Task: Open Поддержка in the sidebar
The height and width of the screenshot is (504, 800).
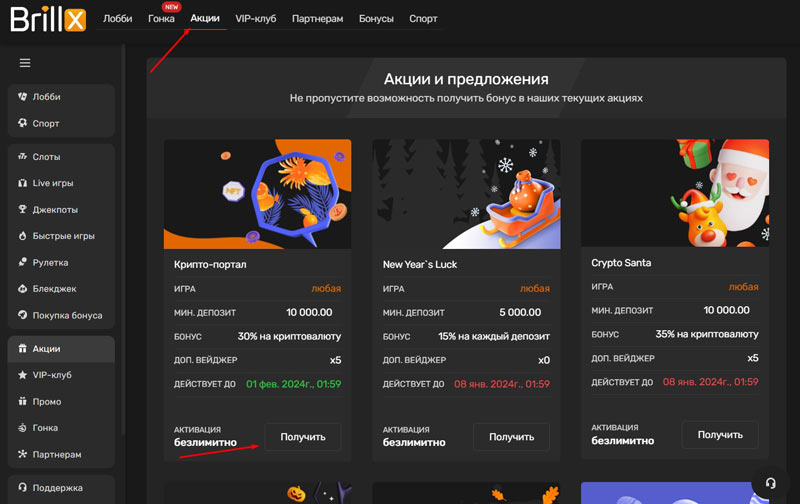Action: click(60, 488)
